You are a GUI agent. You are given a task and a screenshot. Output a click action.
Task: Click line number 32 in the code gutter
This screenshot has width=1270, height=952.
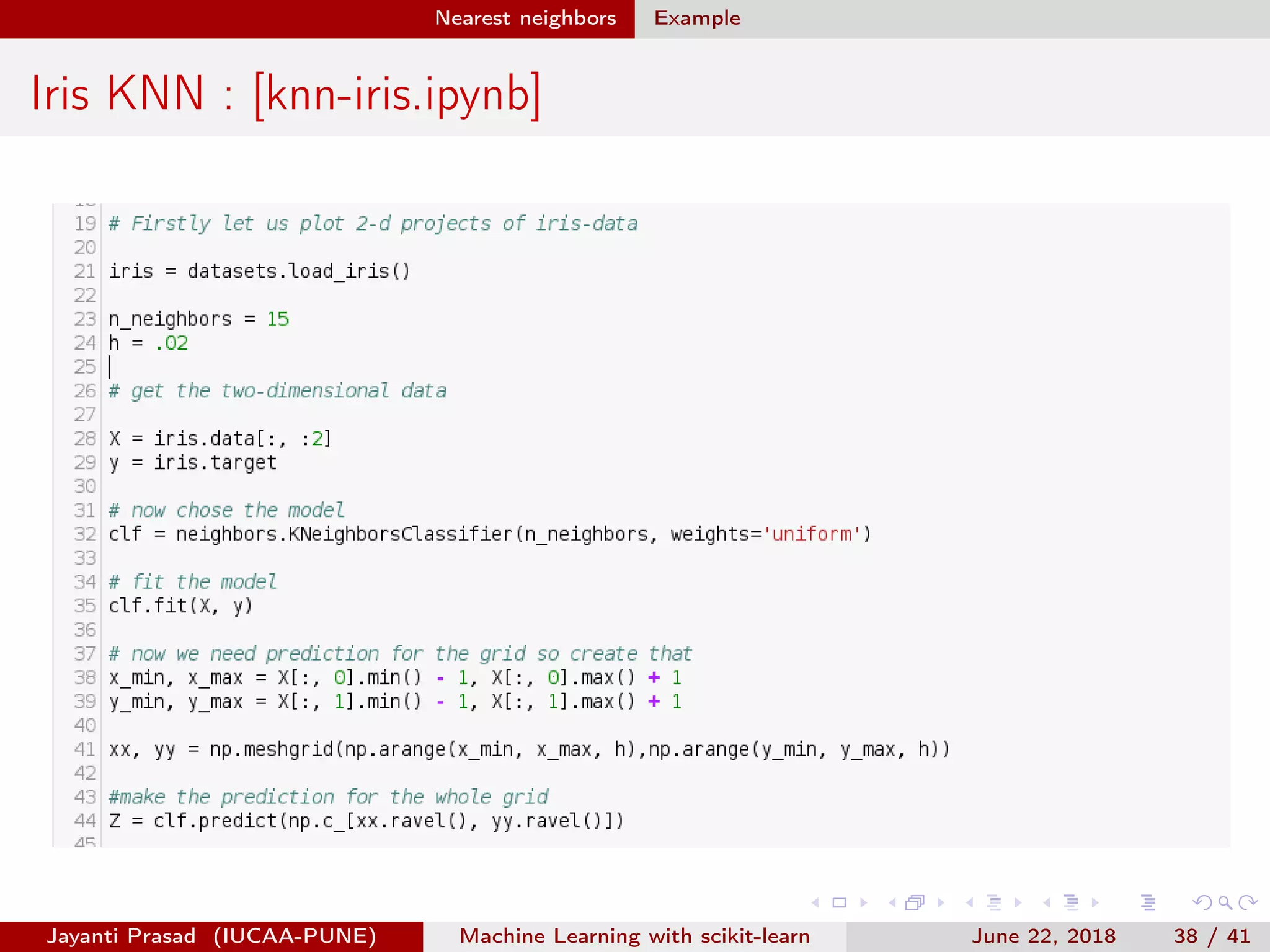[x=85, y=534]
